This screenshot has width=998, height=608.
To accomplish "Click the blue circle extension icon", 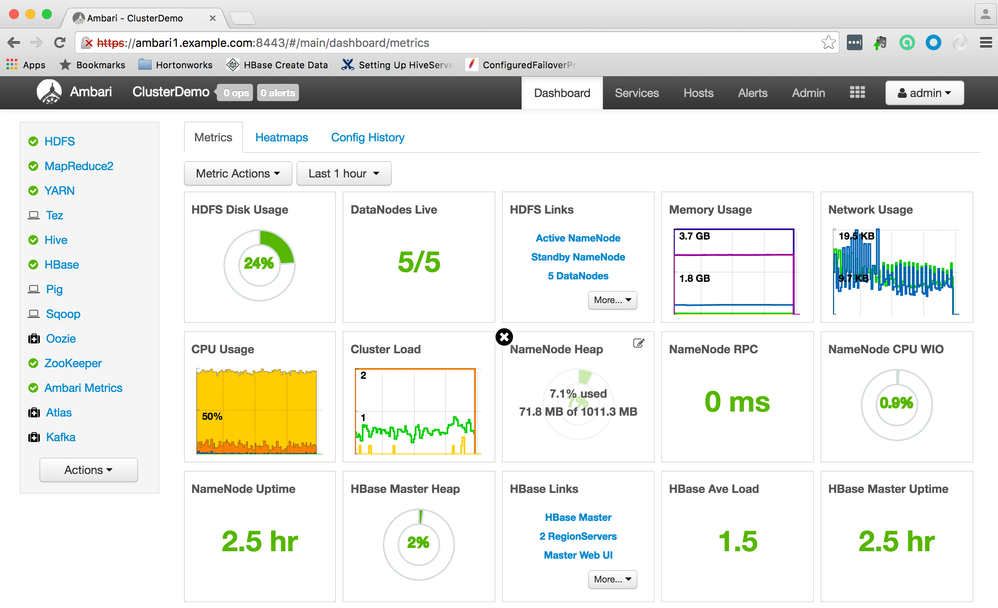I will click(933, 43).
